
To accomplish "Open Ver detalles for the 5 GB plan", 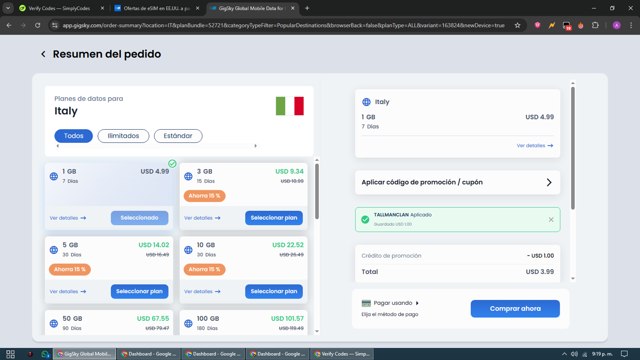I will [68, 291].
